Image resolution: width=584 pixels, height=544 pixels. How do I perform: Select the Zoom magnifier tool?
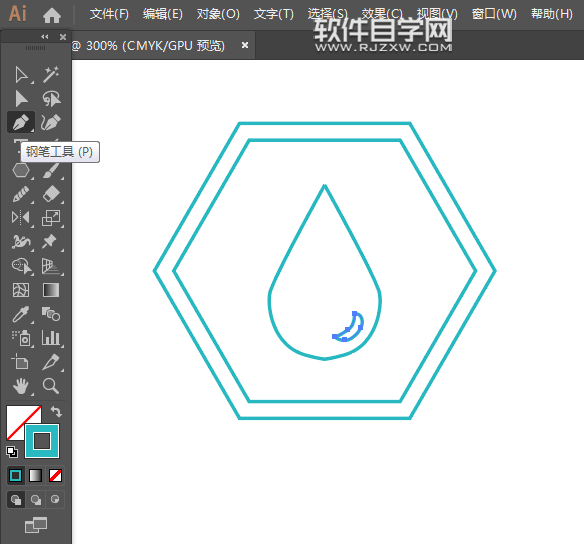tap(51, 386)
